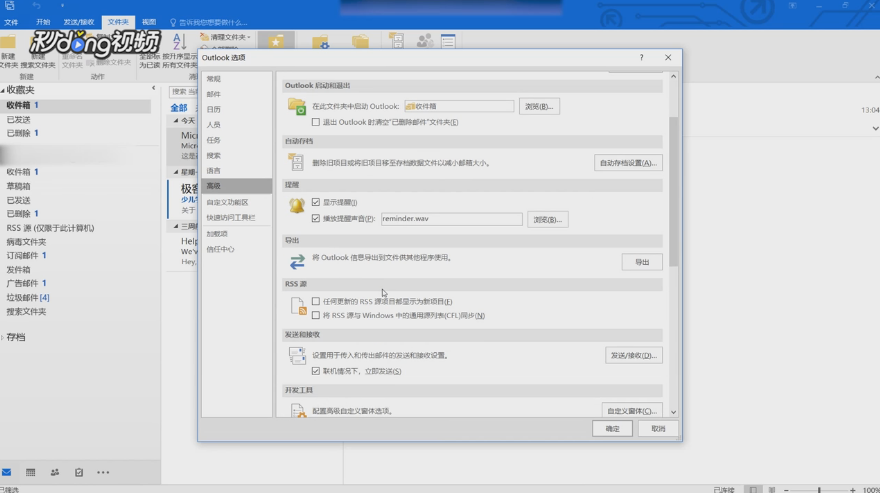The width and height of the screenshot is (880, 493).
Task: Click the folder properties list icon
Action: (448, 41)
